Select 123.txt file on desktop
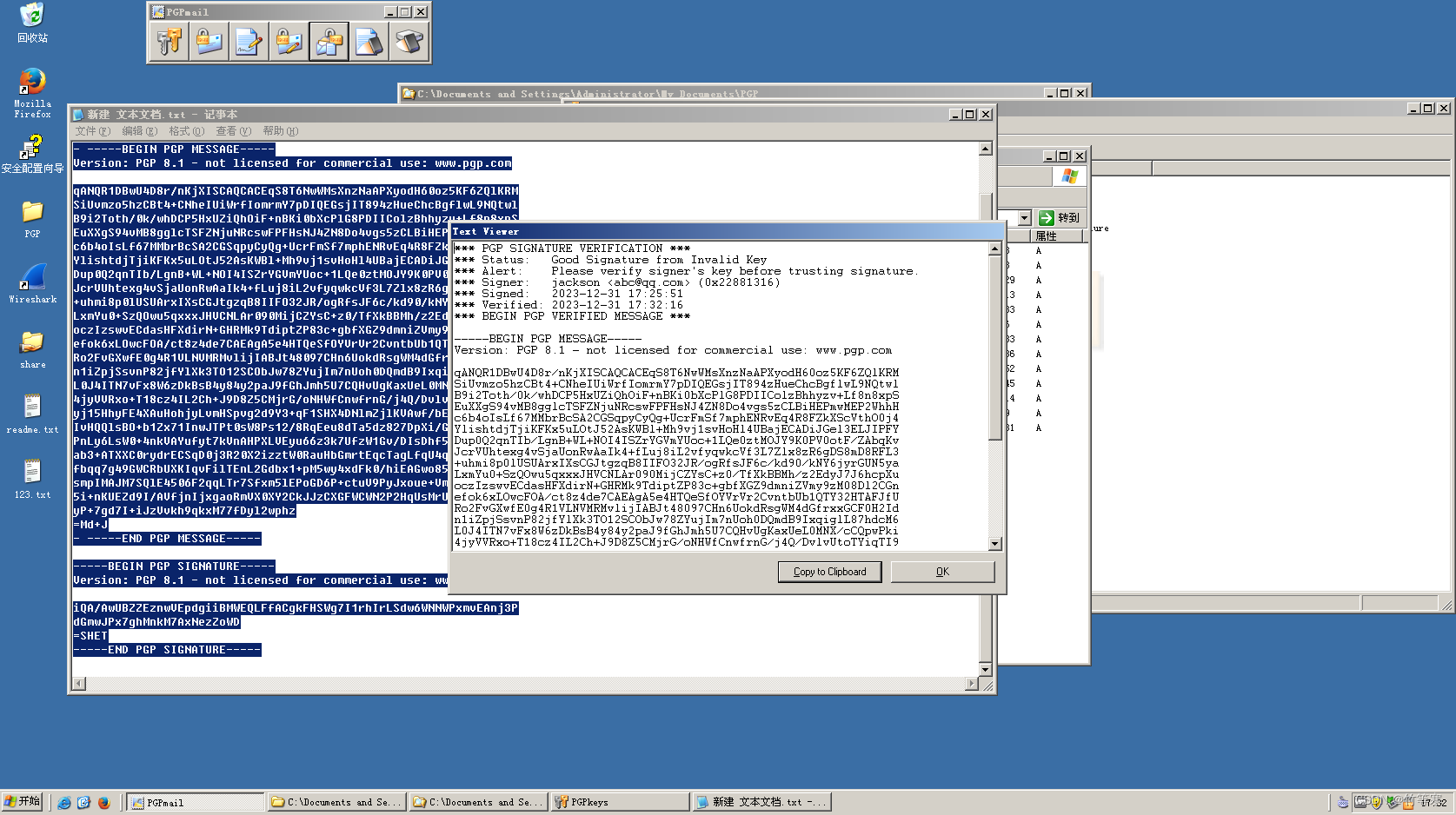Viewport: 1456px width, 815px height. (x=32, y=480)
